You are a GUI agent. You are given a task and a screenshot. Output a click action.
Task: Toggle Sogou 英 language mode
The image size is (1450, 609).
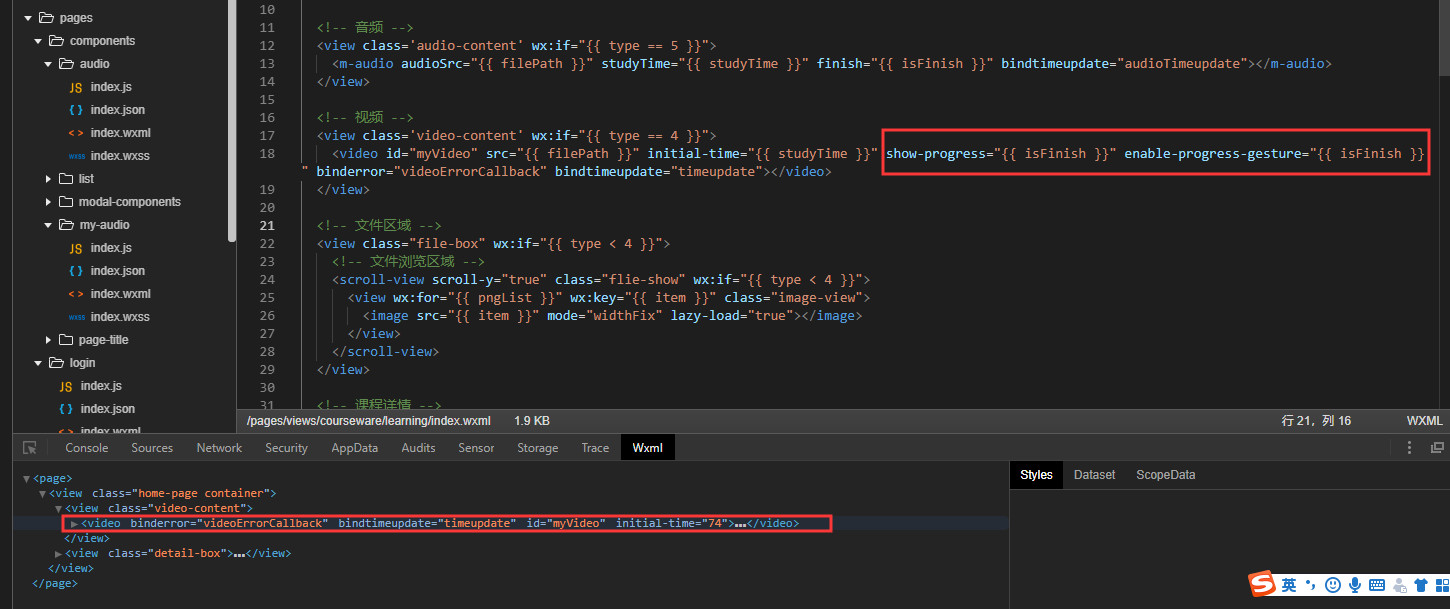coord(1289,585)
